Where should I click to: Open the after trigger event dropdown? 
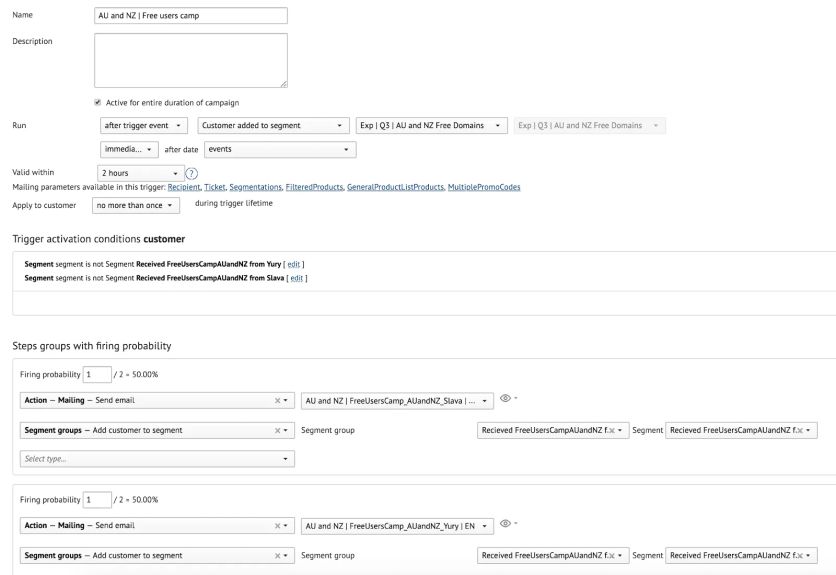click(144, 126)
